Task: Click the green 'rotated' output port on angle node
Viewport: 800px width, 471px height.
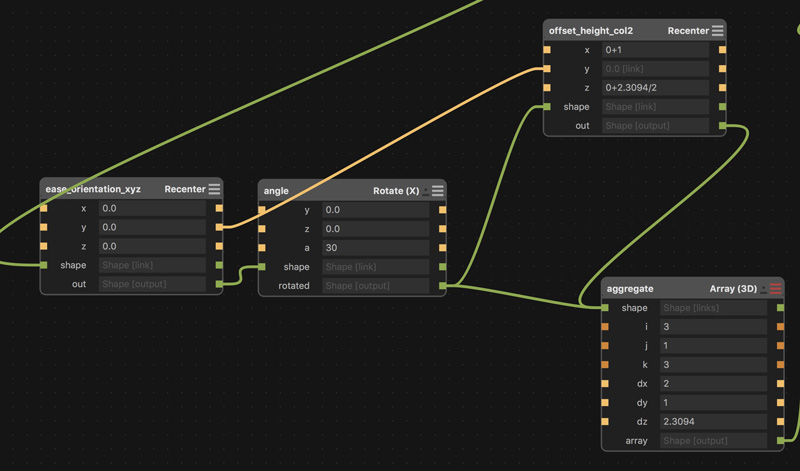Action: 442,286
